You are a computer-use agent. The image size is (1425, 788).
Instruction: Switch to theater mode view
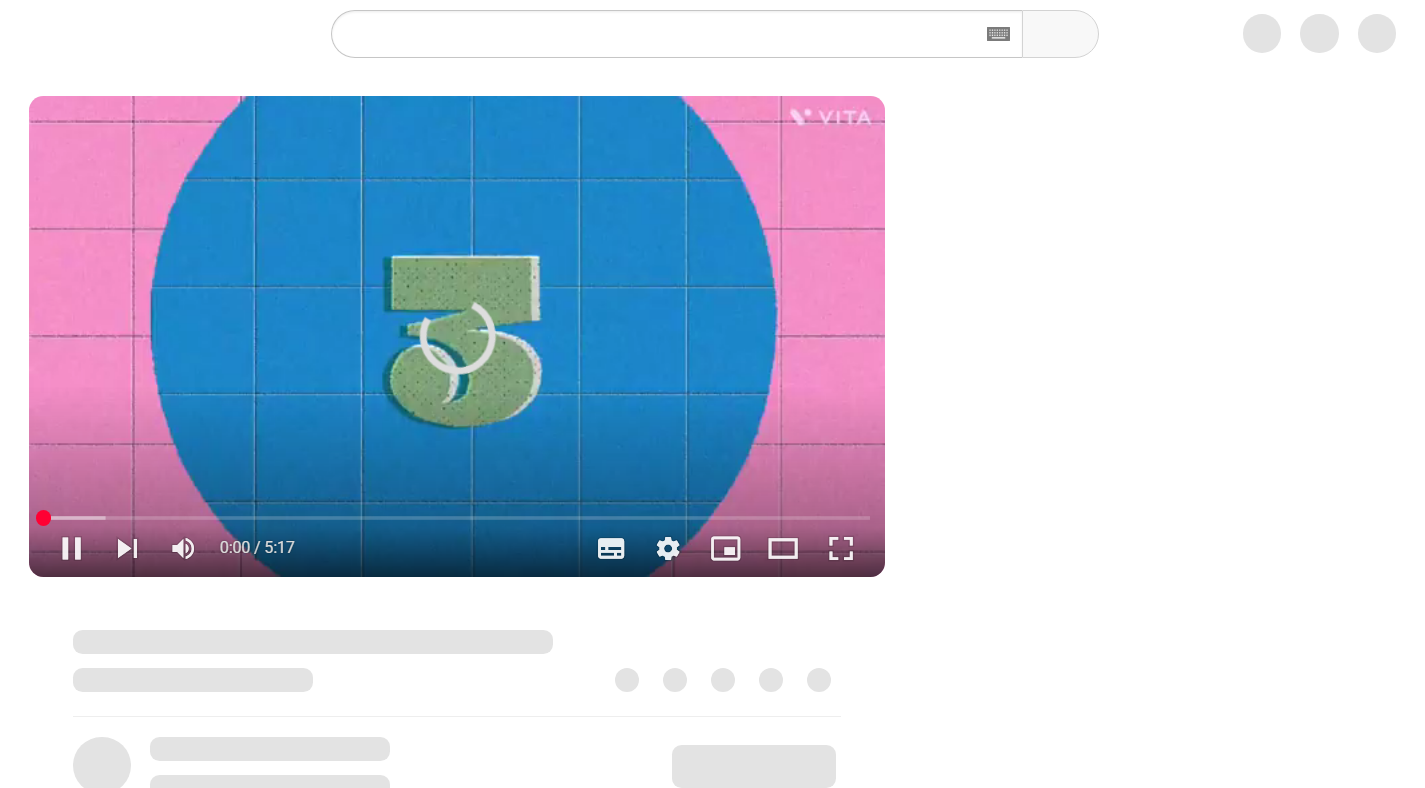coord(782,548)
